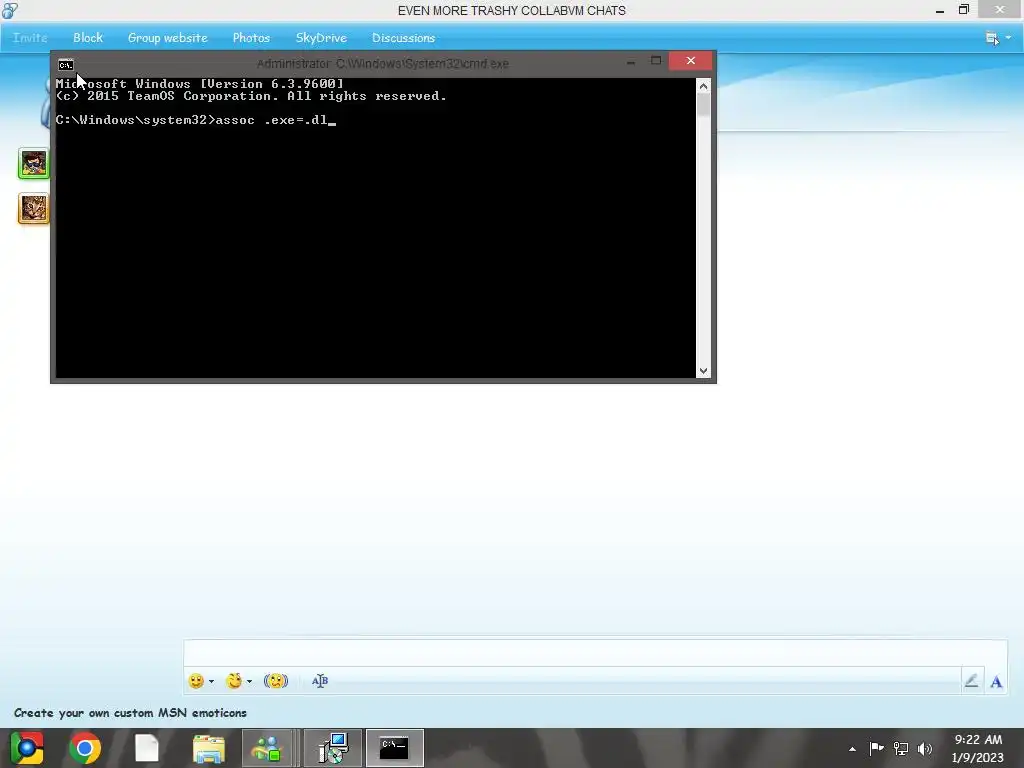Click the command prompt scroll down arrow

(703, 371)
